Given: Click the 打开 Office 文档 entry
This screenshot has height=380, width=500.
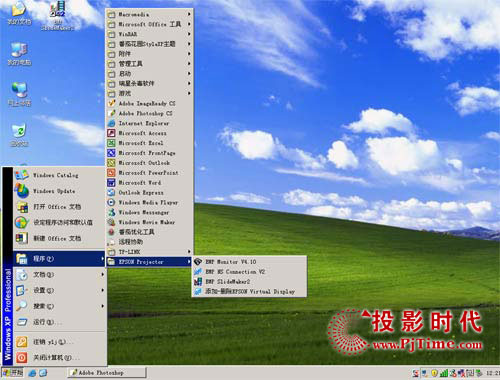Looking at the screenshot, I should pos(59,207).
